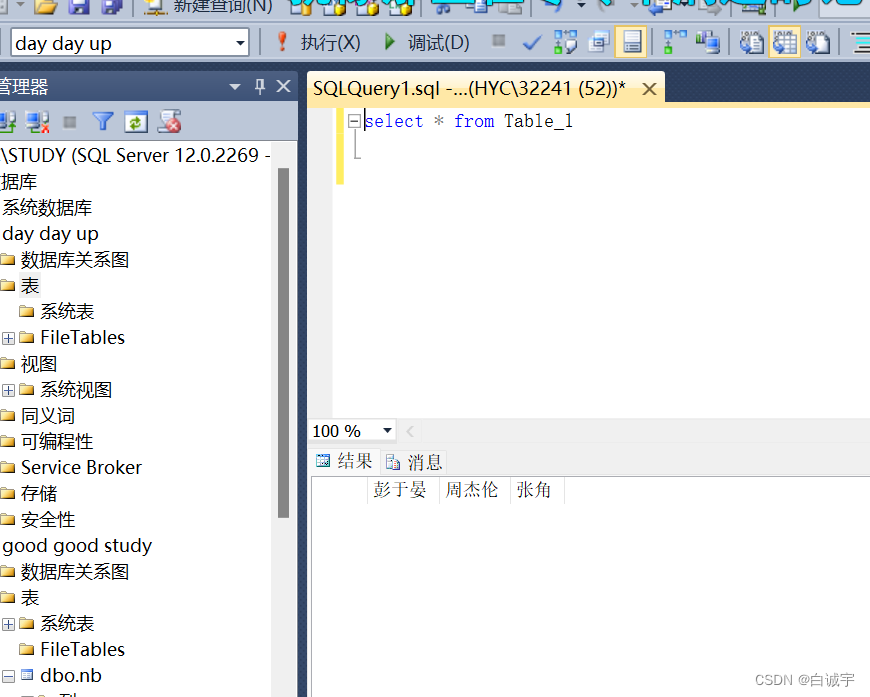Click the gray Stop square in Object Explorer

pyautogui.click(x=70, y=122)
